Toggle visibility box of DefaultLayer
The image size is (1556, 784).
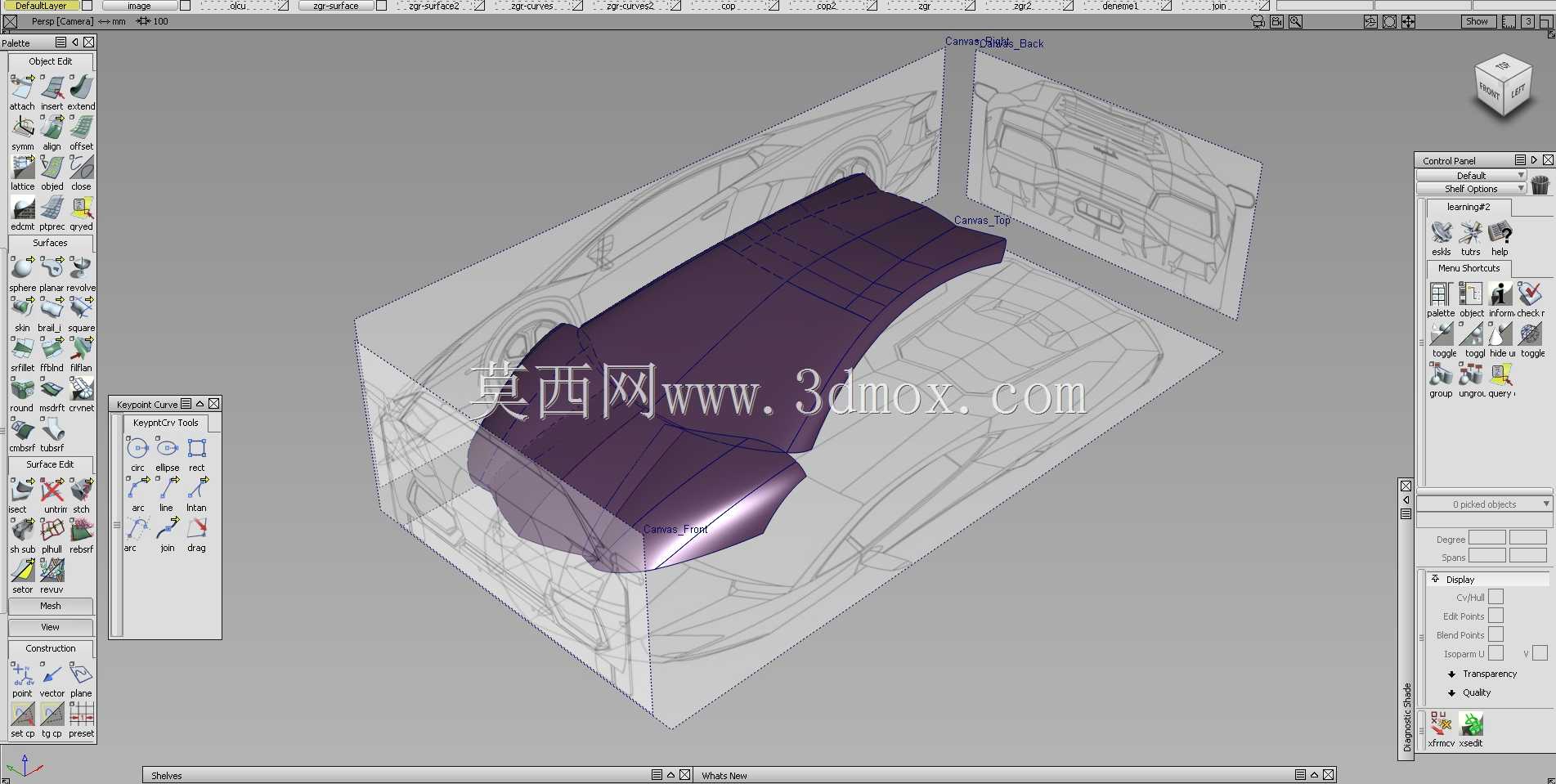pyautogui.click(x=87, y=6)
